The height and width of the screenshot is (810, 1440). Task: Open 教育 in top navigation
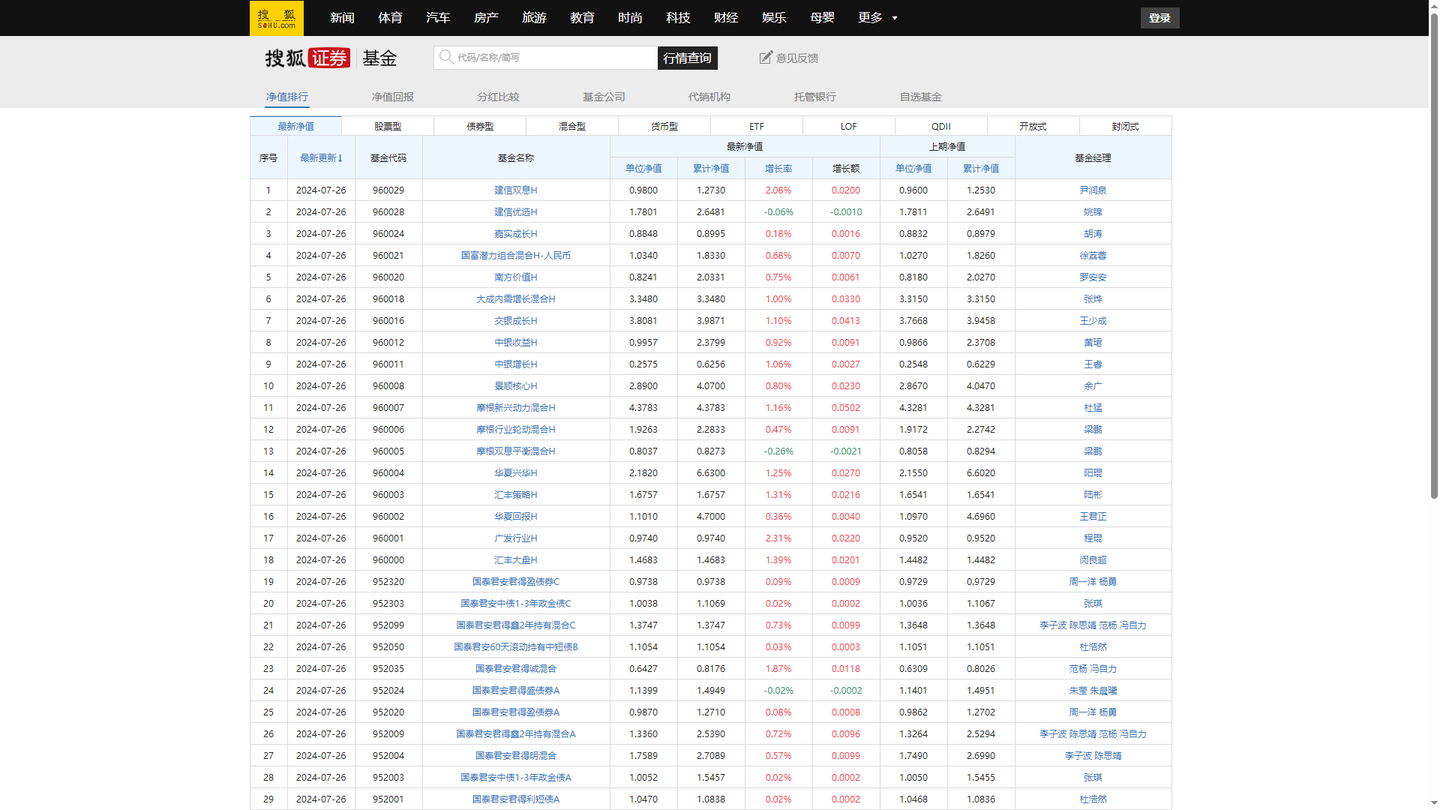click(x=582, y=18)
